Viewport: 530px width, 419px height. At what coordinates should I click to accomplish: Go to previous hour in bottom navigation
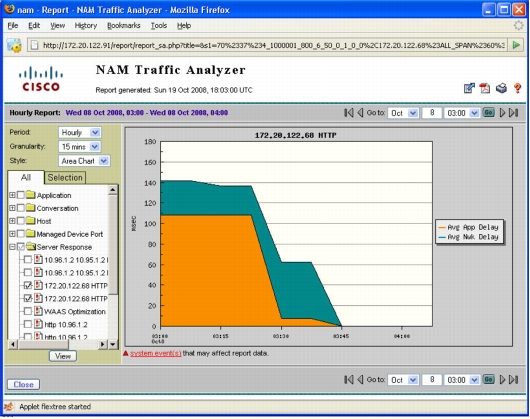click(360, 379)
